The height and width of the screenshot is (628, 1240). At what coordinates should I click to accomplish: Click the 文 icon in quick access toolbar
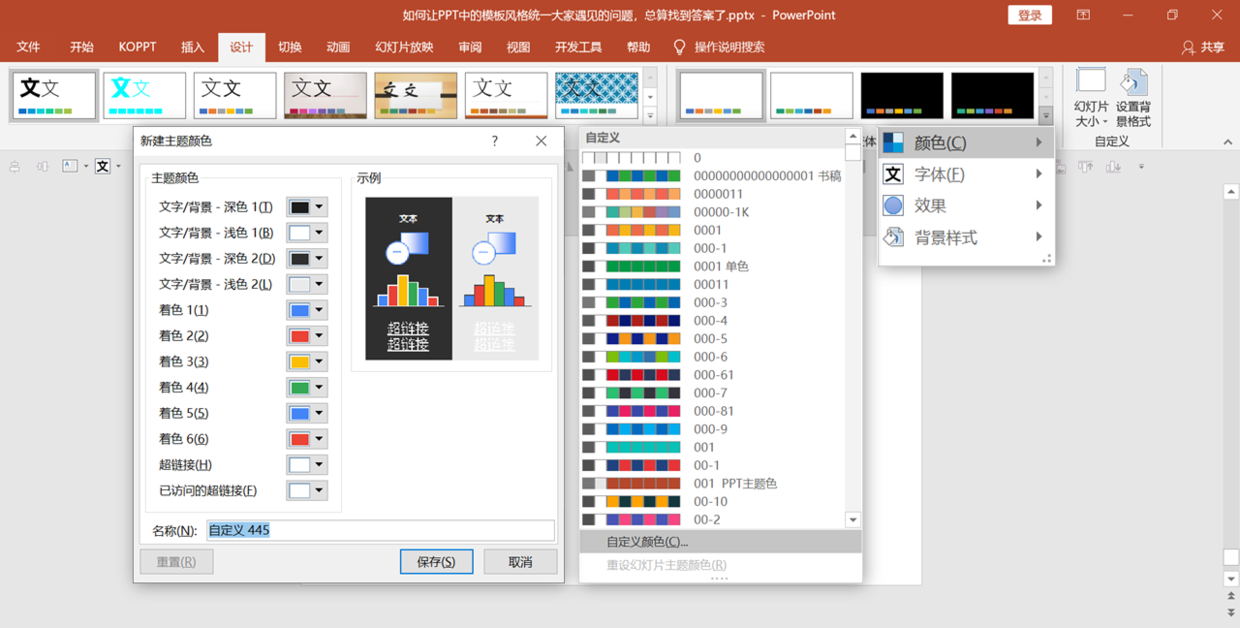102,166
